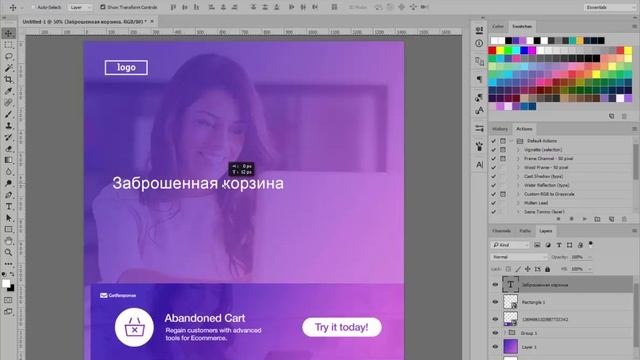
Task: Hide the Russian text layer
Action: tap(495, 284)
